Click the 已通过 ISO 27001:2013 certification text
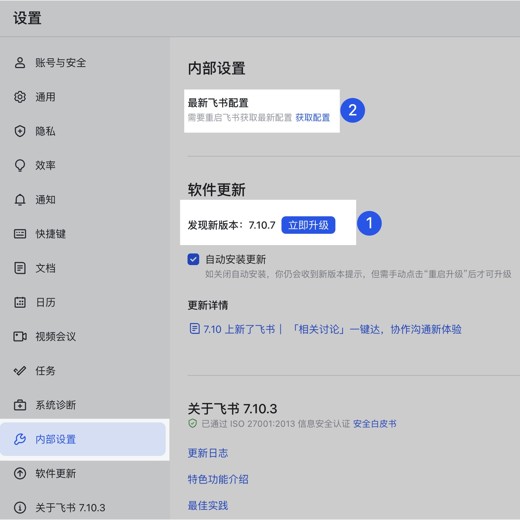The width and height of the screenshot is (520, 520). pyautogui.click(x=276, y=424)
